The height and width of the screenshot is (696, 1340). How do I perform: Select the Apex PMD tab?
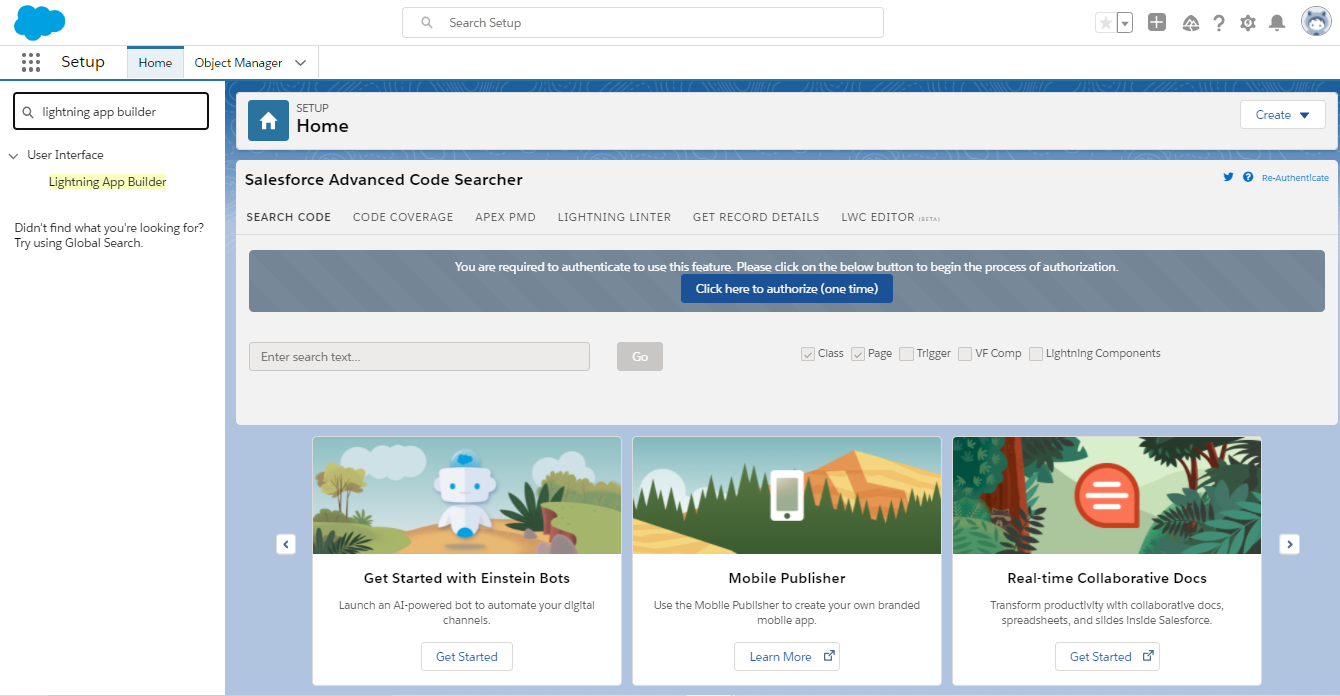pyautogui.click(x=505, y=216)
